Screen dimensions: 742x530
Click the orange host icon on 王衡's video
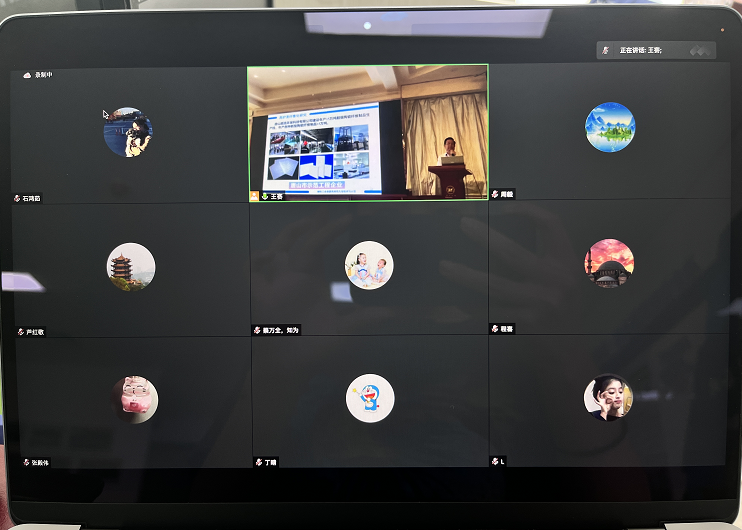point(254,196)
